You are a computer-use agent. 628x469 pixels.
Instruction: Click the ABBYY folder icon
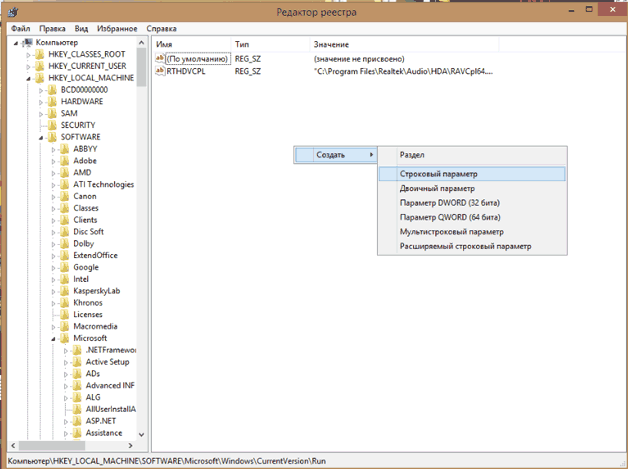pyautogui.click(x=64, y=149)
